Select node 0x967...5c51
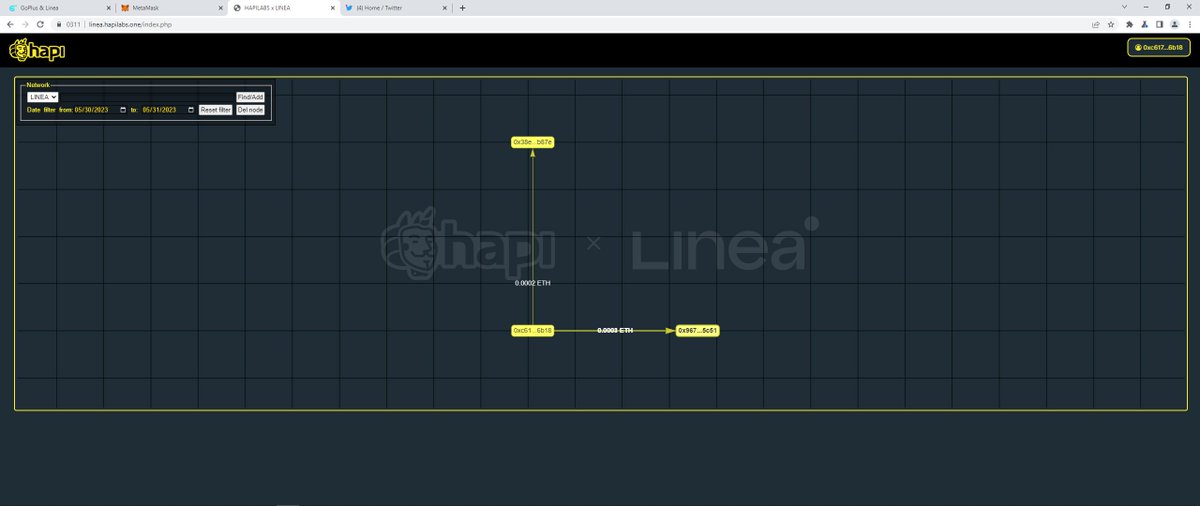The height and width of the screenshot is (506, 1200). (x=698, y=330)
